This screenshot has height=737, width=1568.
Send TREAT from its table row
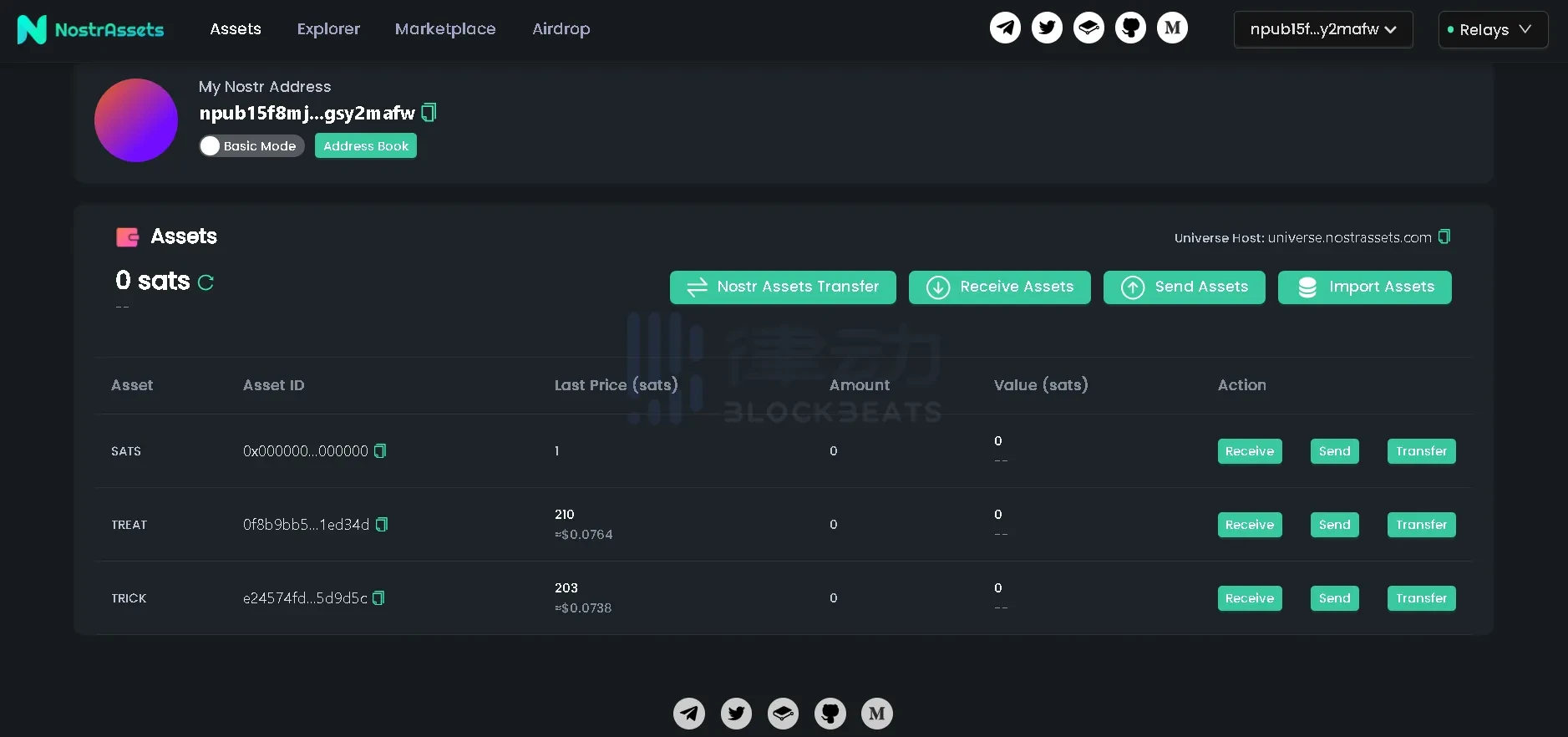1335,525
